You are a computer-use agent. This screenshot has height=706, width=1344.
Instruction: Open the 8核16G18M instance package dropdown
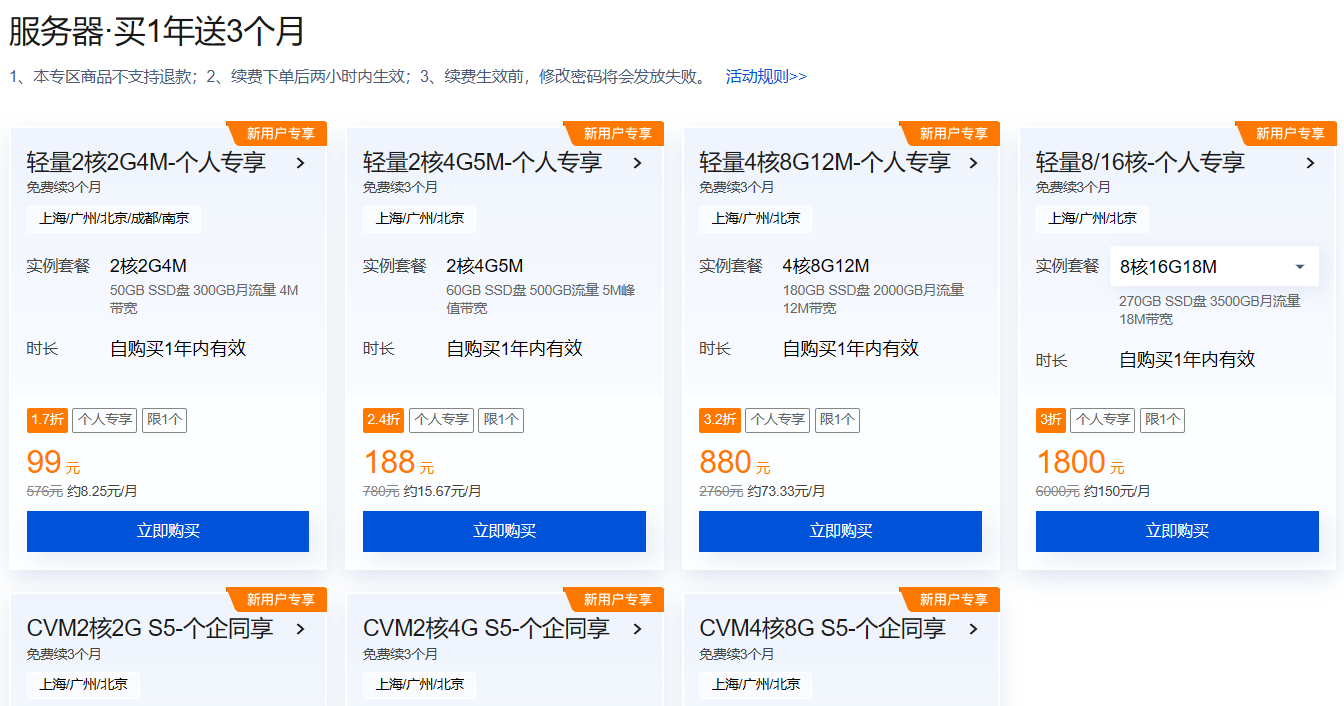coord(1214,266)
